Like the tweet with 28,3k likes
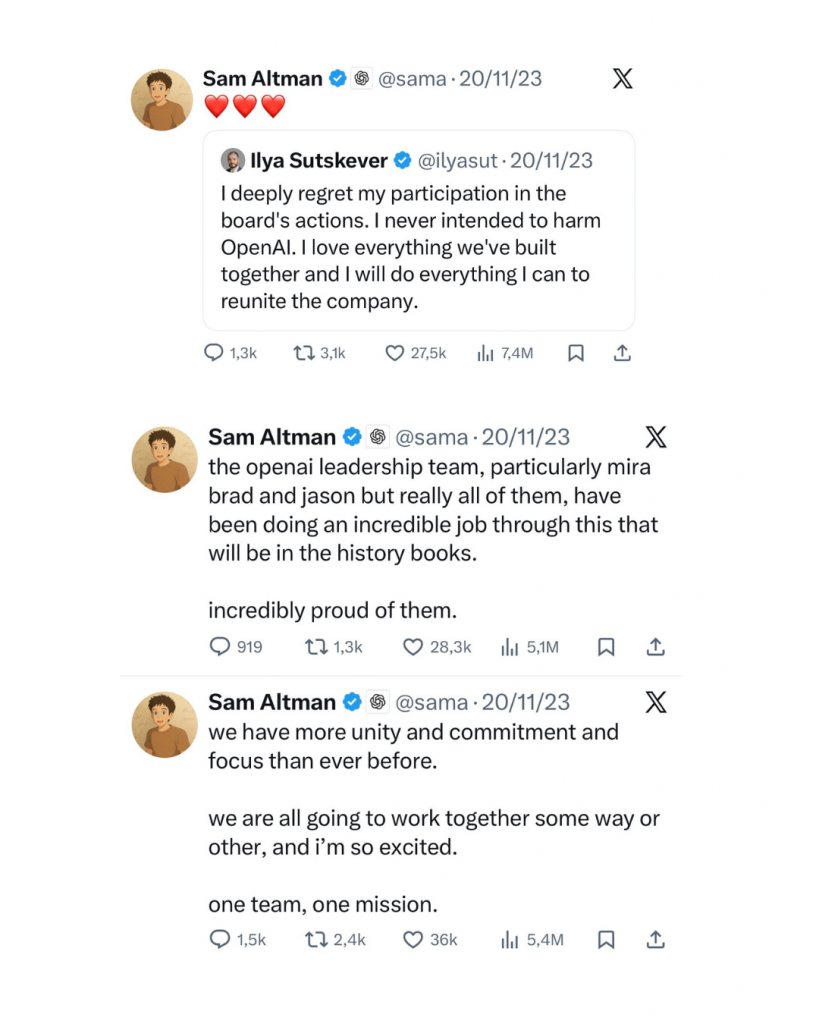The width and height of the screenshot is (819, 1024). point(413,647)
